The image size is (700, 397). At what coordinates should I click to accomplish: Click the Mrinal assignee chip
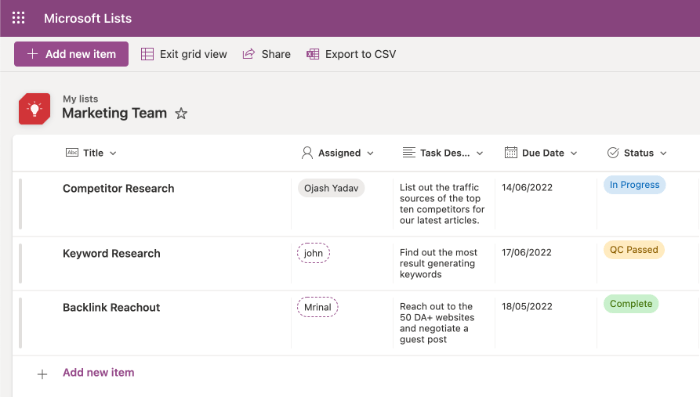(317, 307)
